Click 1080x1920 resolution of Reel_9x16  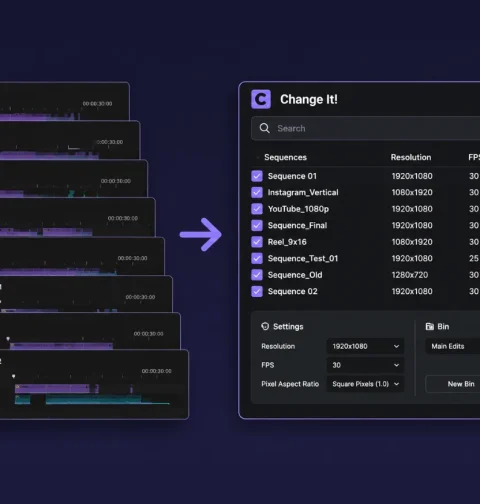click(x=412, y=242)
